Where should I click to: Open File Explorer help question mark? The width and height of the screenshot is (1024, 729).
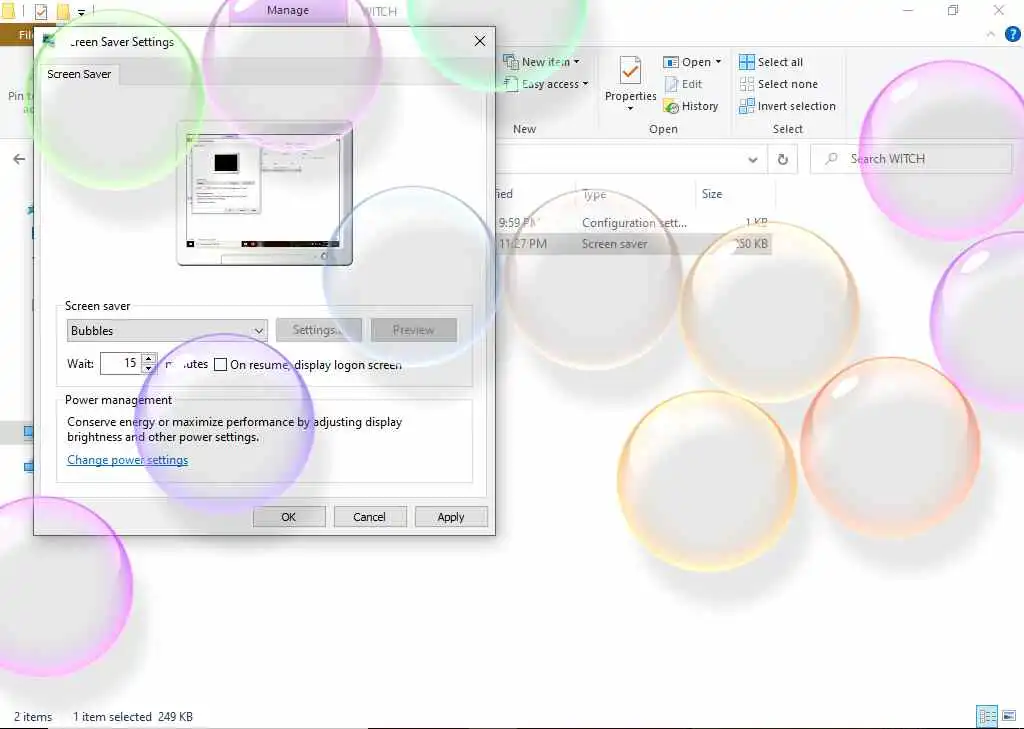pos(1012,34)
